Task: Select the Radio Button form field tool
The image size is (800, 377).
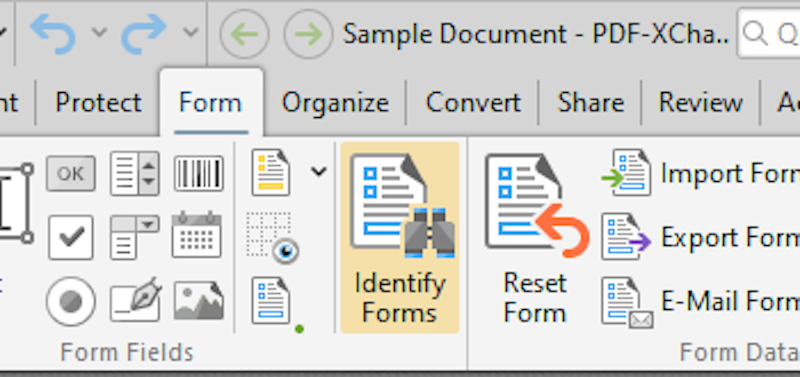Action: (70, 301)
